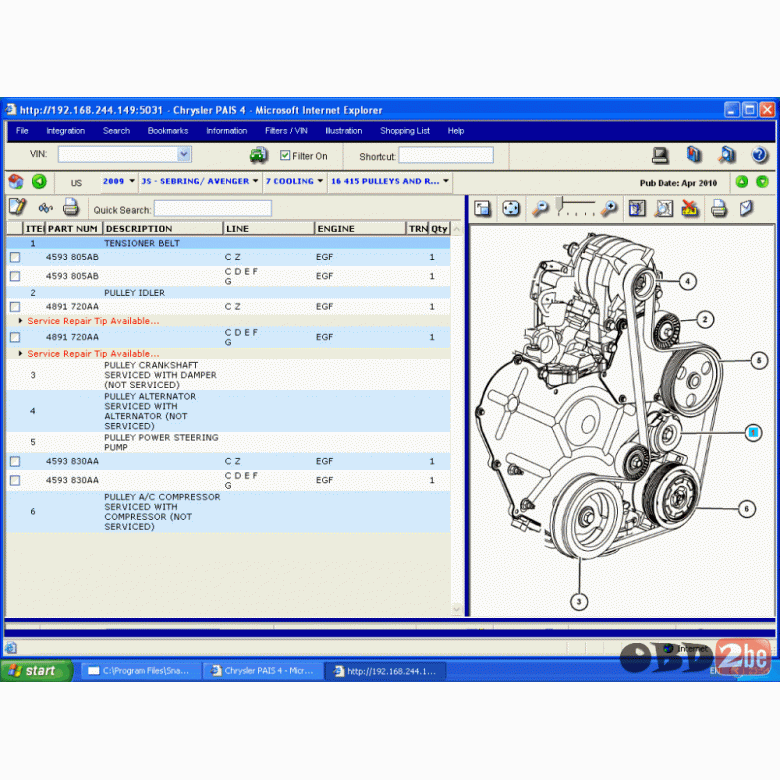780x780 pixels.
Task: Click the Quick Search input field
Action: pyautogui.click(x=213, y=208)
